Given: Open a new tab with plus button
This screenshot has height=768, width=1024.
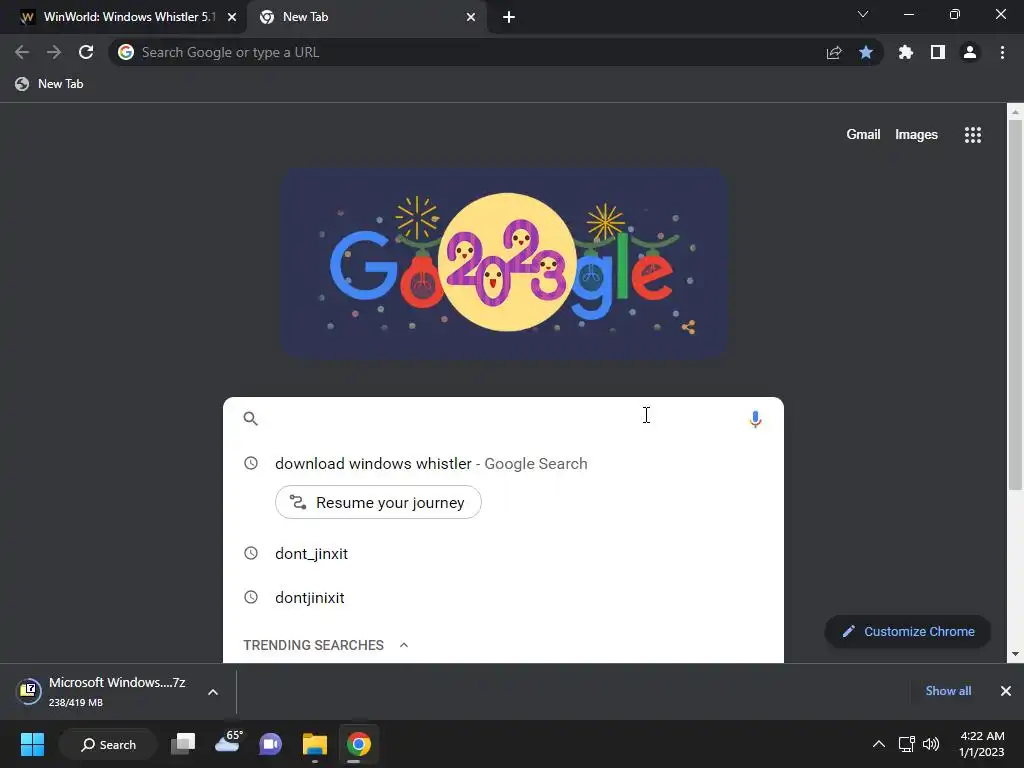Looking at the screenshot, I should [x=509, y=17].
